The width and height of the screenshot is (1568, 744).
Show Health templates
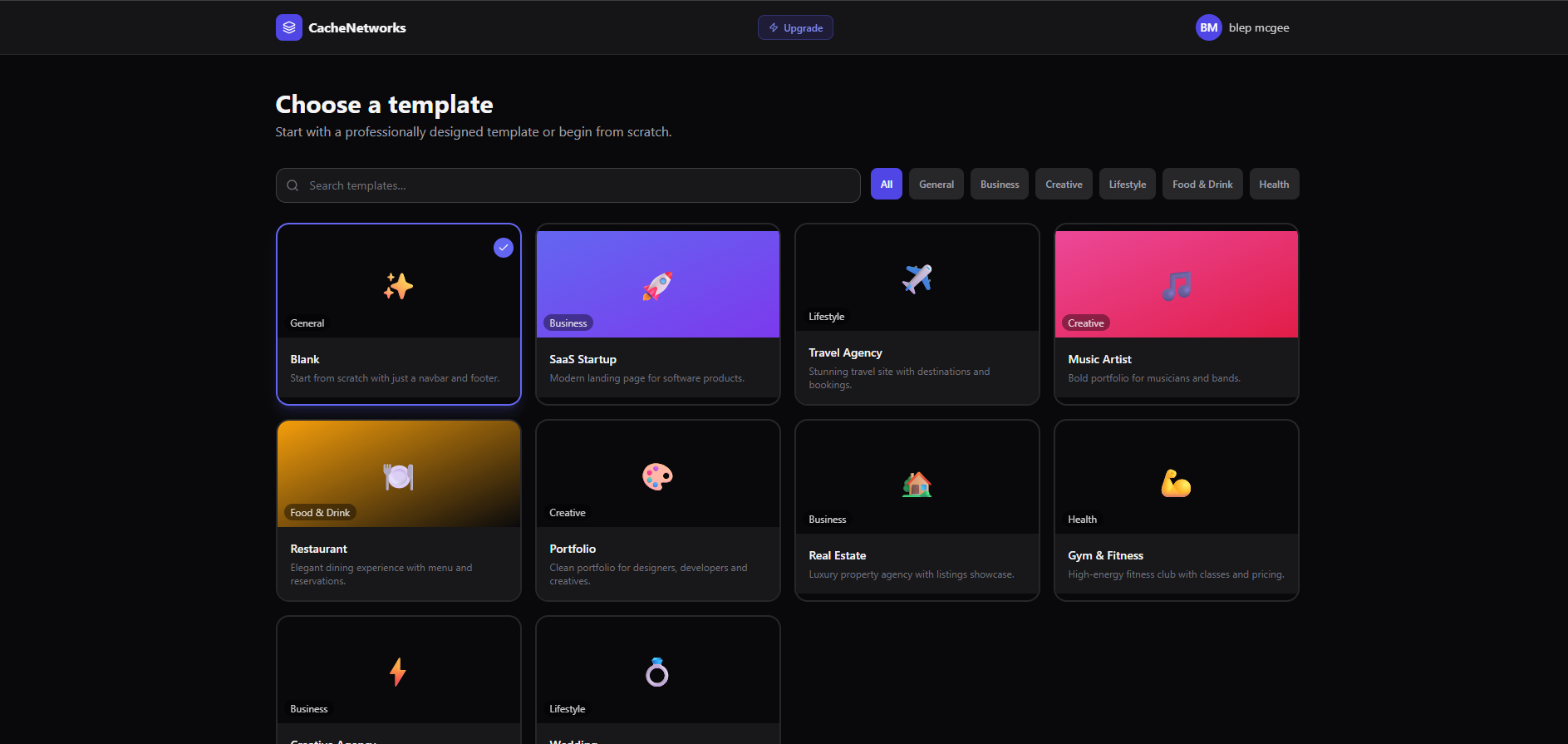(x=1274, y=185)
